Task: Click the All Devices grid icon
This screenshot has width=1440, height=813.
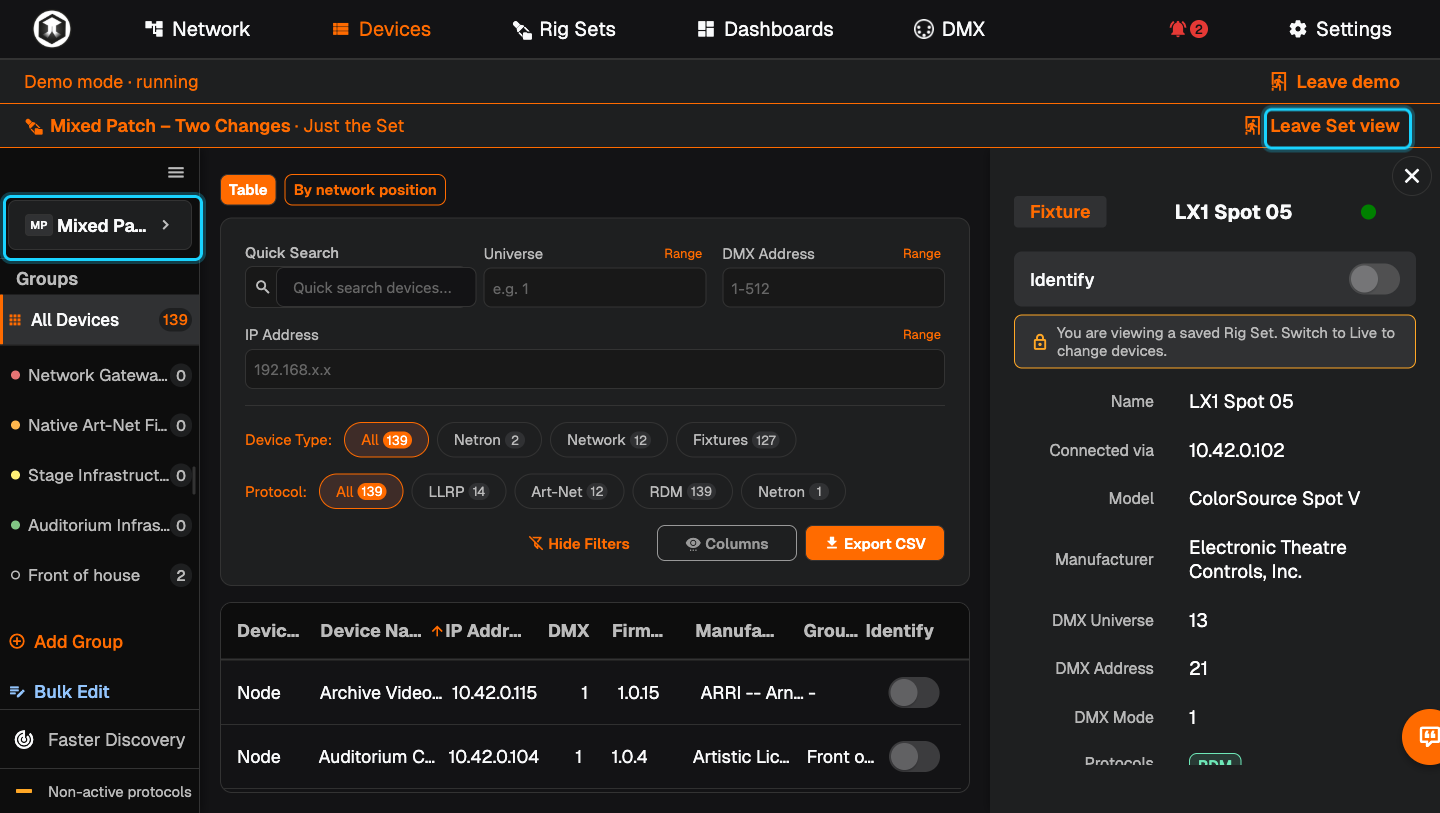Action: [15, 320]
